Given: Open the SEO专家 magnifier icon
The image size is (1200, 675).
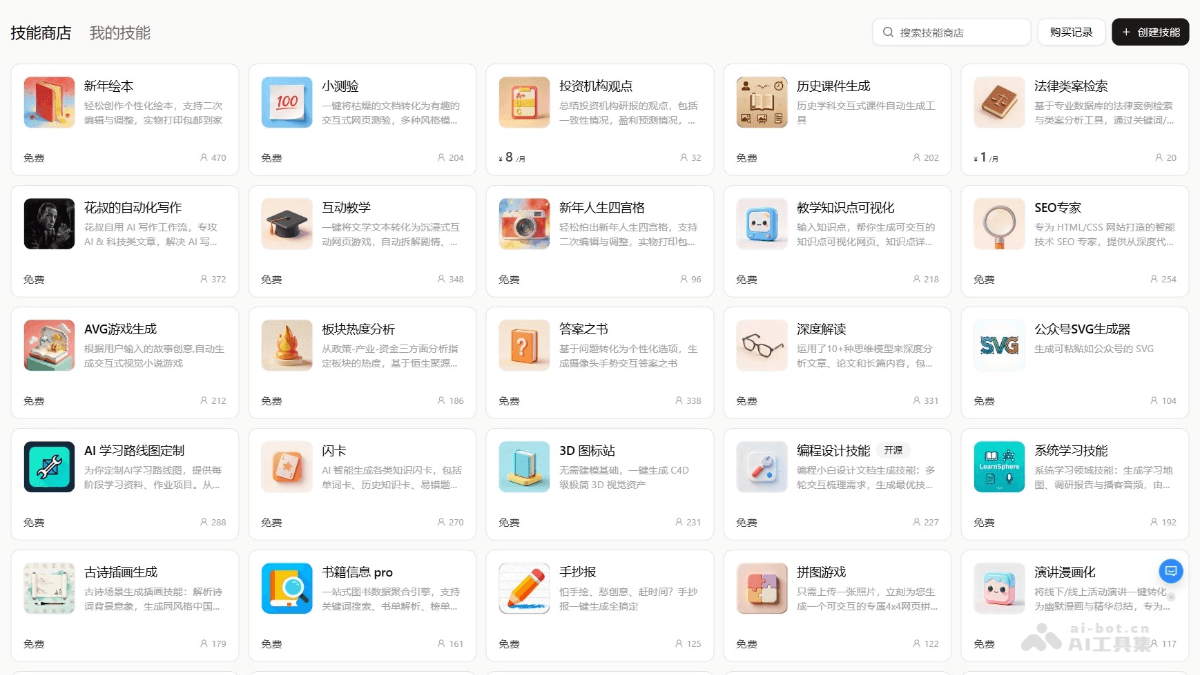Looking at the screenshot, I should (998, 223).
